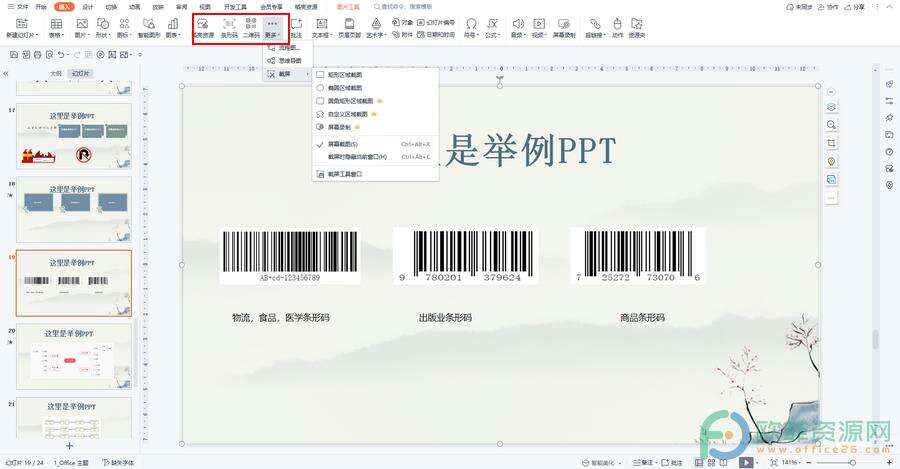Insert slide number (幻灯片编号)
Image resolution: width=900 pixels, height=469 pixels.
click(436, 22)
